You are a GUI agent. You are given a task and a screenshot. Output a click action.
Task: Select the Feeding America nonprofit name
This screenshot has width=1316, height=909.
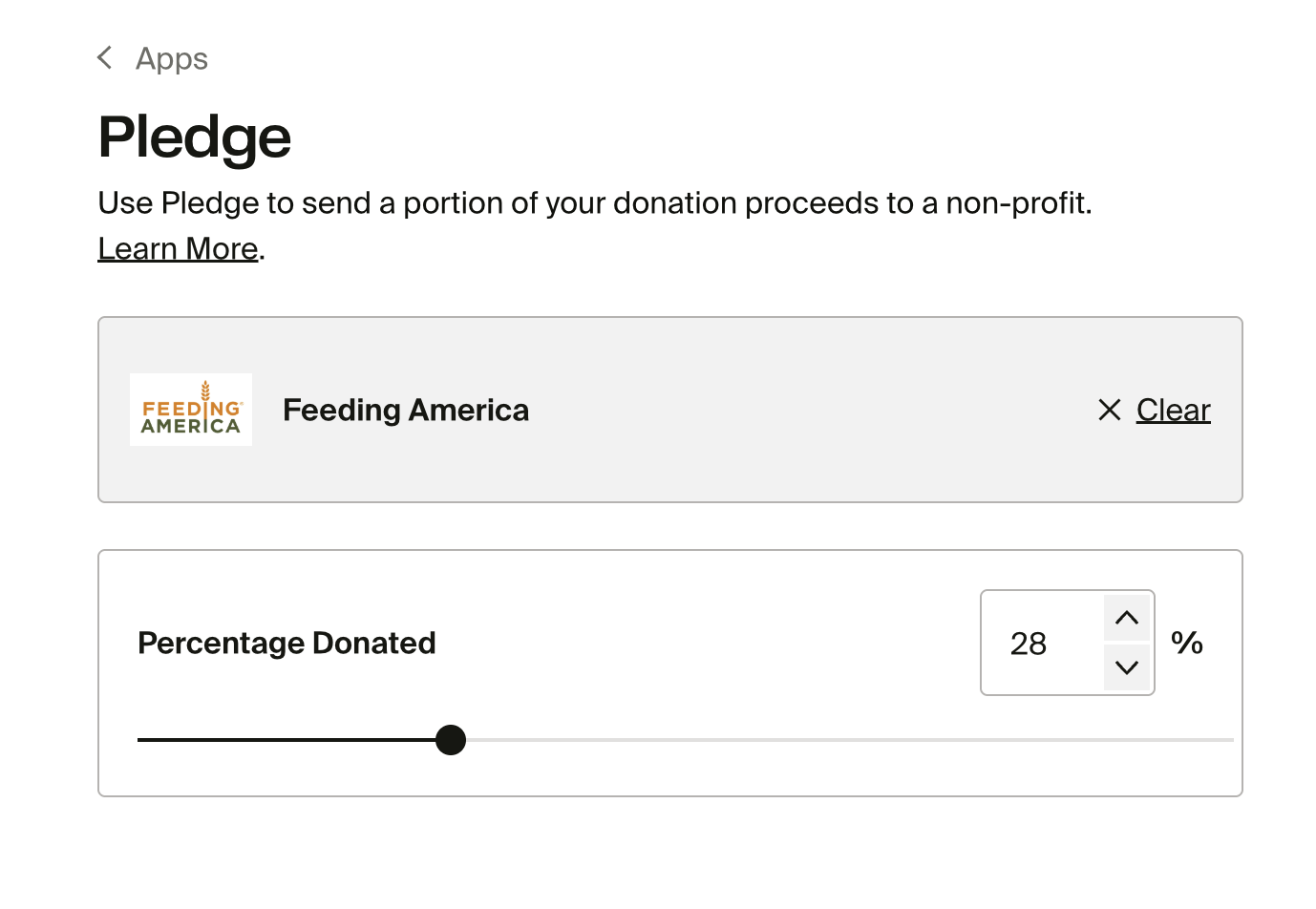point(405,411)
